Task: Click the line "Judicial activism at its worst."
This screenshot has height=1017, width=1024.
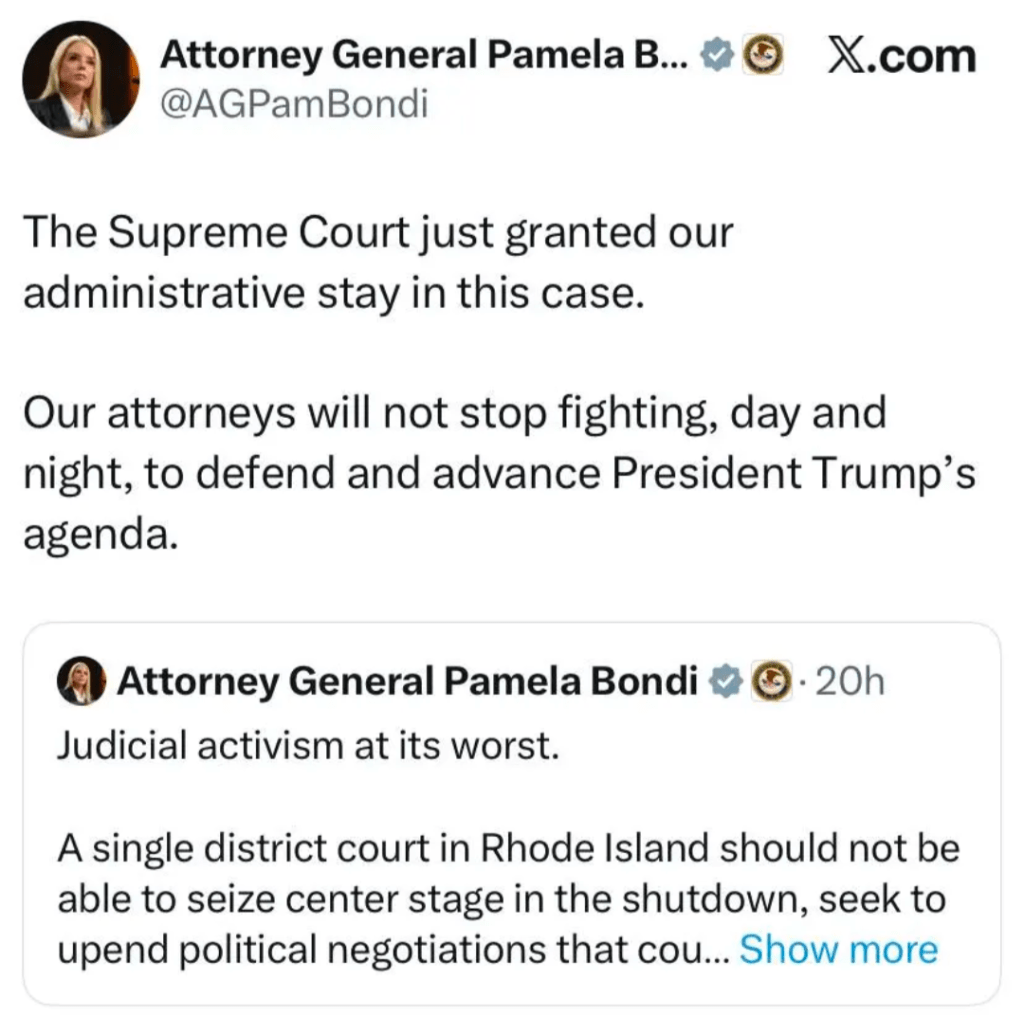Action: coord(305,746)
